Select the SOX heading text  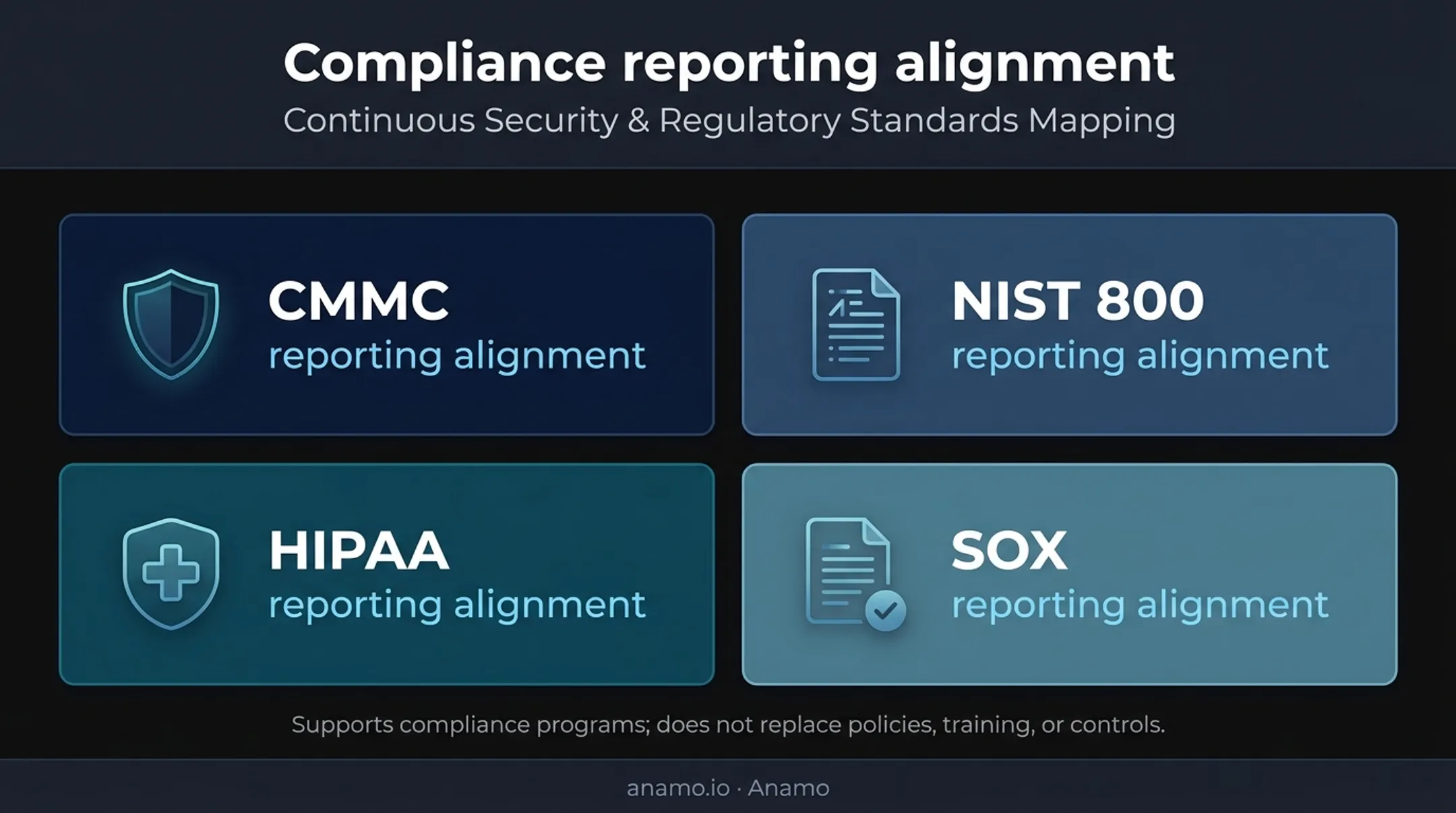[x=1009, y=551]
